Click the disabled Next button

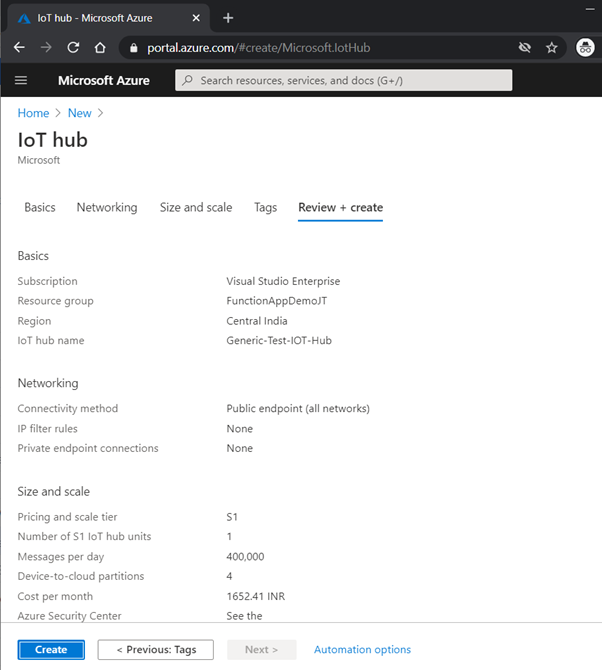click(261, 650)
